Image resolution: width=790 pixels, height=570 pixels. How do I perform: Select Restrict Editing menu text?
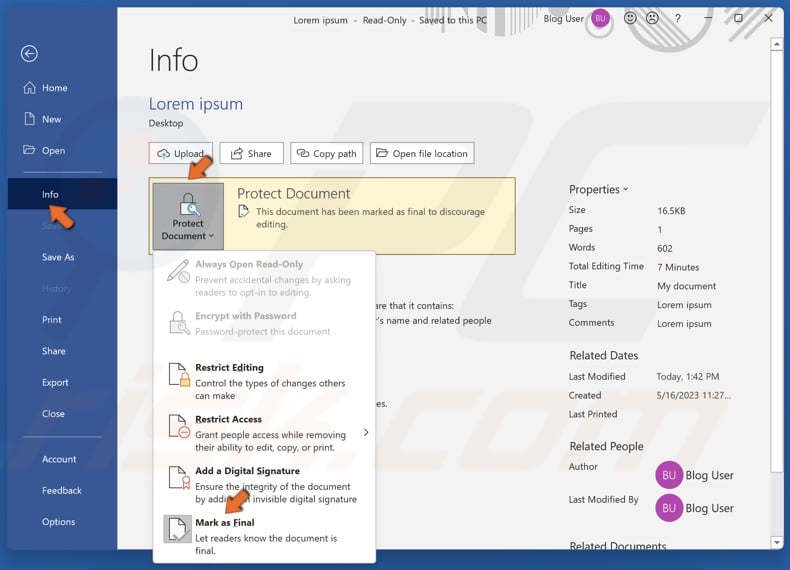(x=229, y=367)
